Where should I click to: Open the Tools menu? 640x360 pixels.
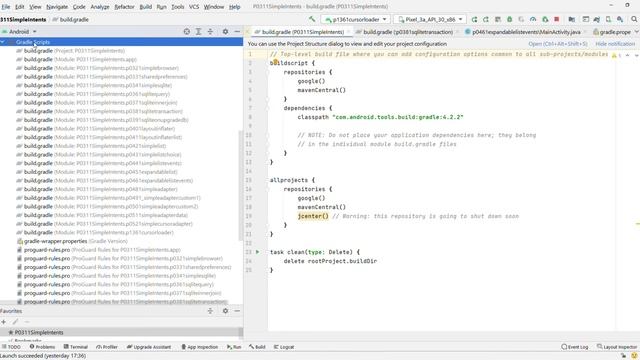pos(178,7)
